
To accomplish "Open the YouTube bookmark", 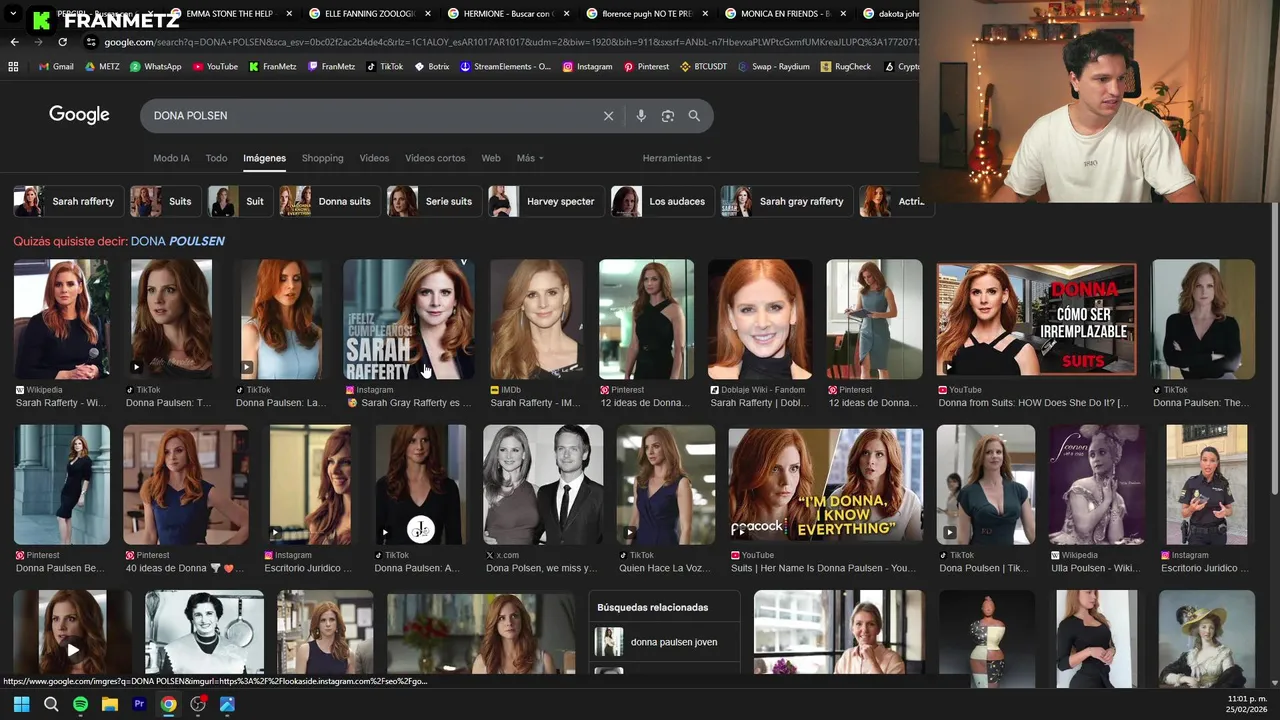I will click(215, 67).
